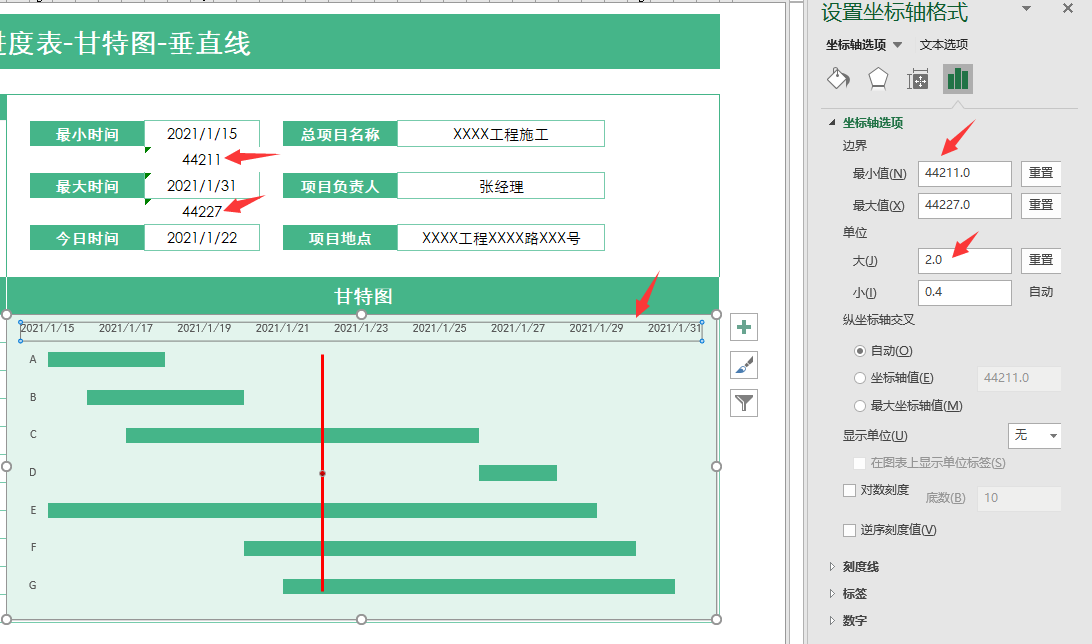The width and height of the screenshot is (1092, 644).
Task: Select the 今日时间 date cell 2021/1/22
Action: pos(202,238)
